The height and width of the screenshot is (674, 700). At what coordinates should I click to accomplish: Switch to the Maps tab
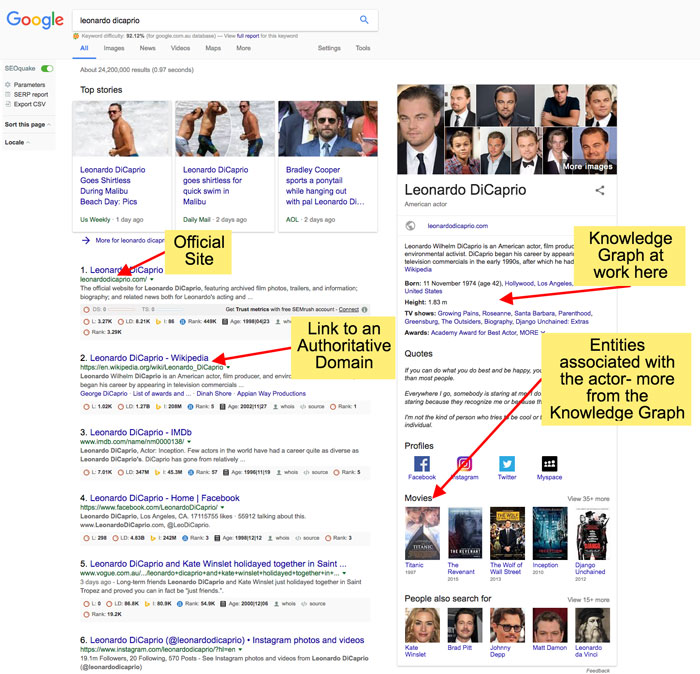coord(213,48)
